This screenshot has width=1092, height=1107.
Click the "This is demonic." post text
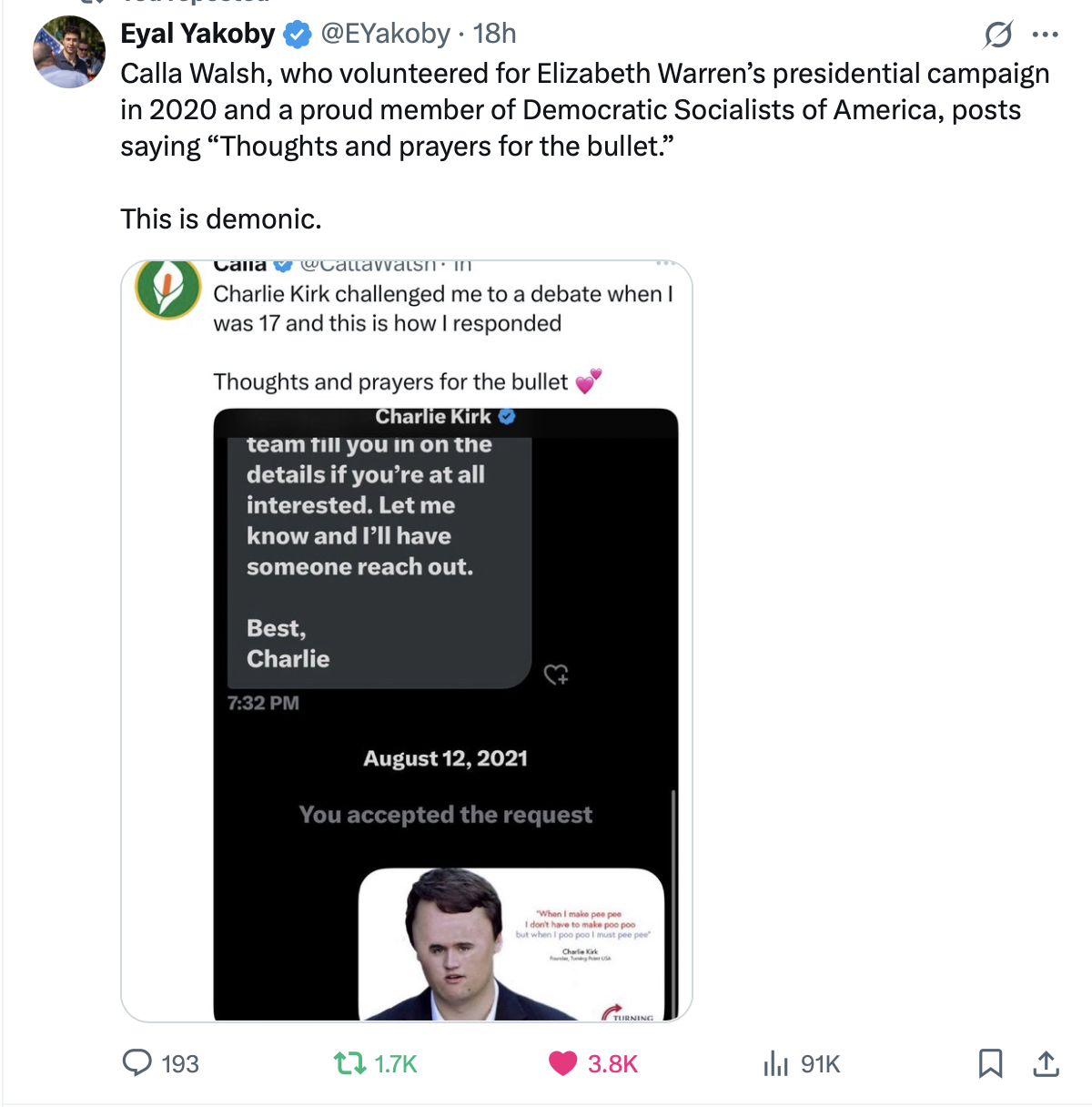[221, 218]
